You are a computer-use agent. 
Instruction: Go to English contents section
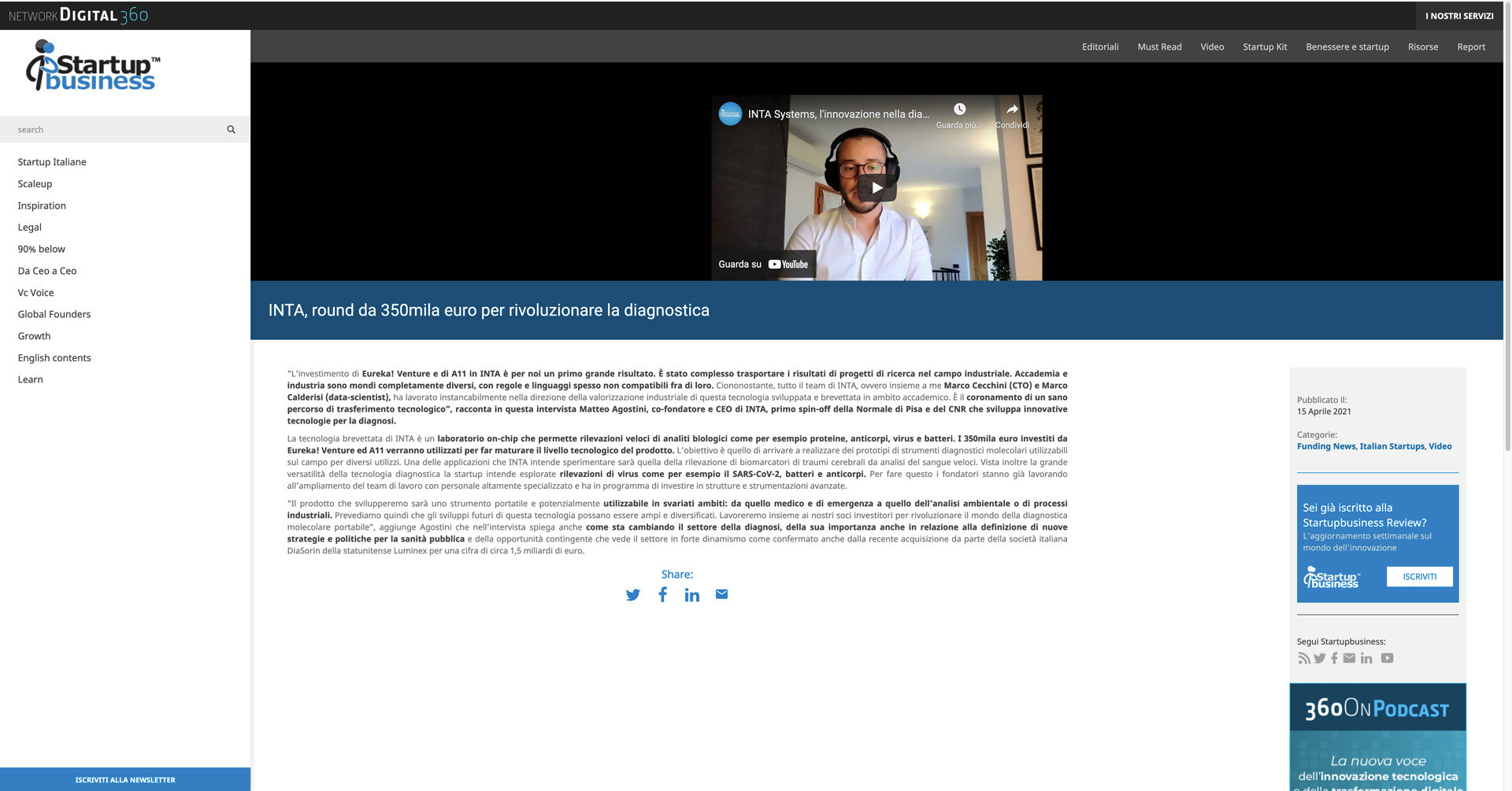pyautogui.click(x=54, y=357)
